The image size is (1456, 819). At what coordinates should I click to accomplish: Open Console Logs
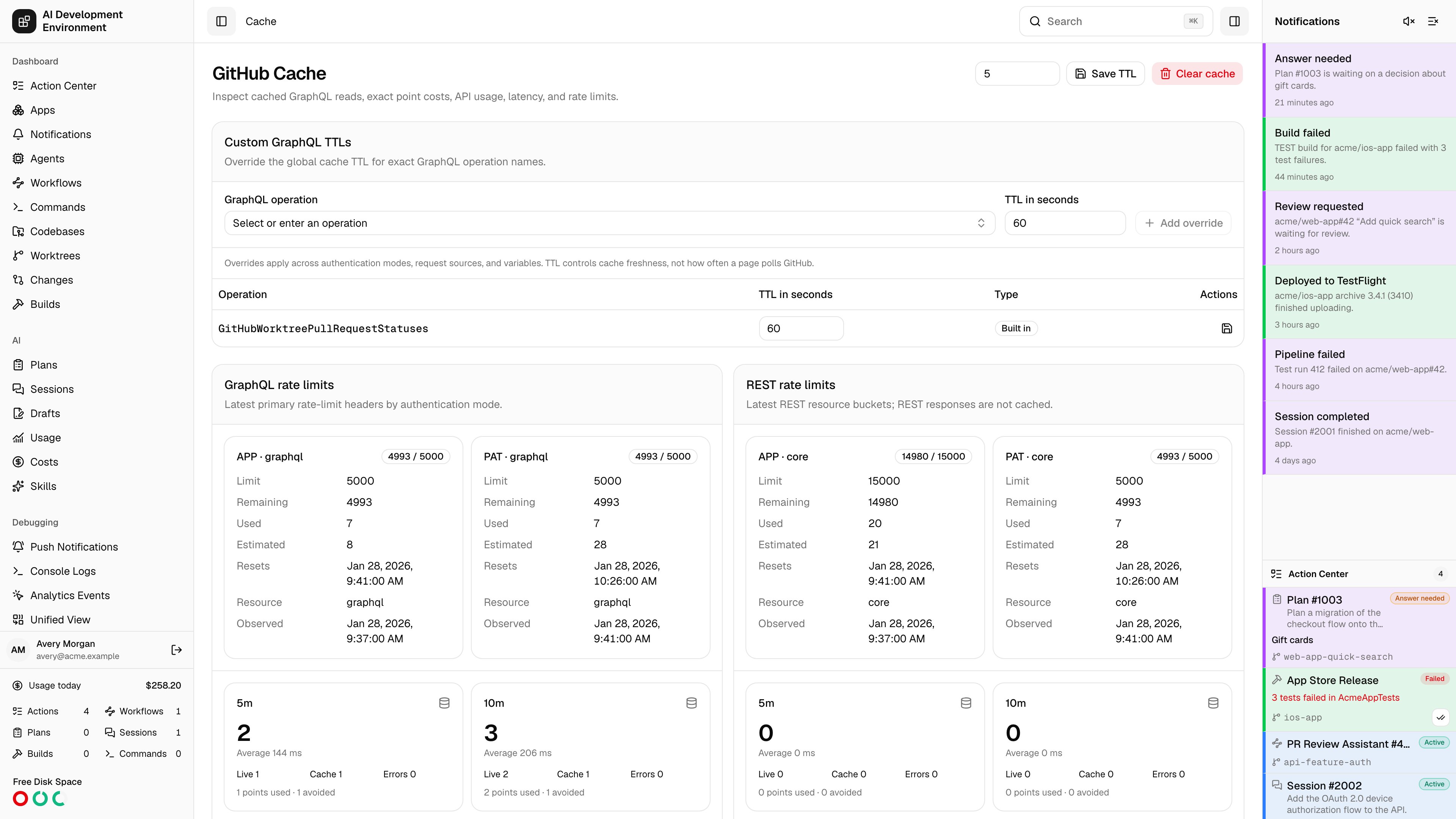tap(97, 571)
